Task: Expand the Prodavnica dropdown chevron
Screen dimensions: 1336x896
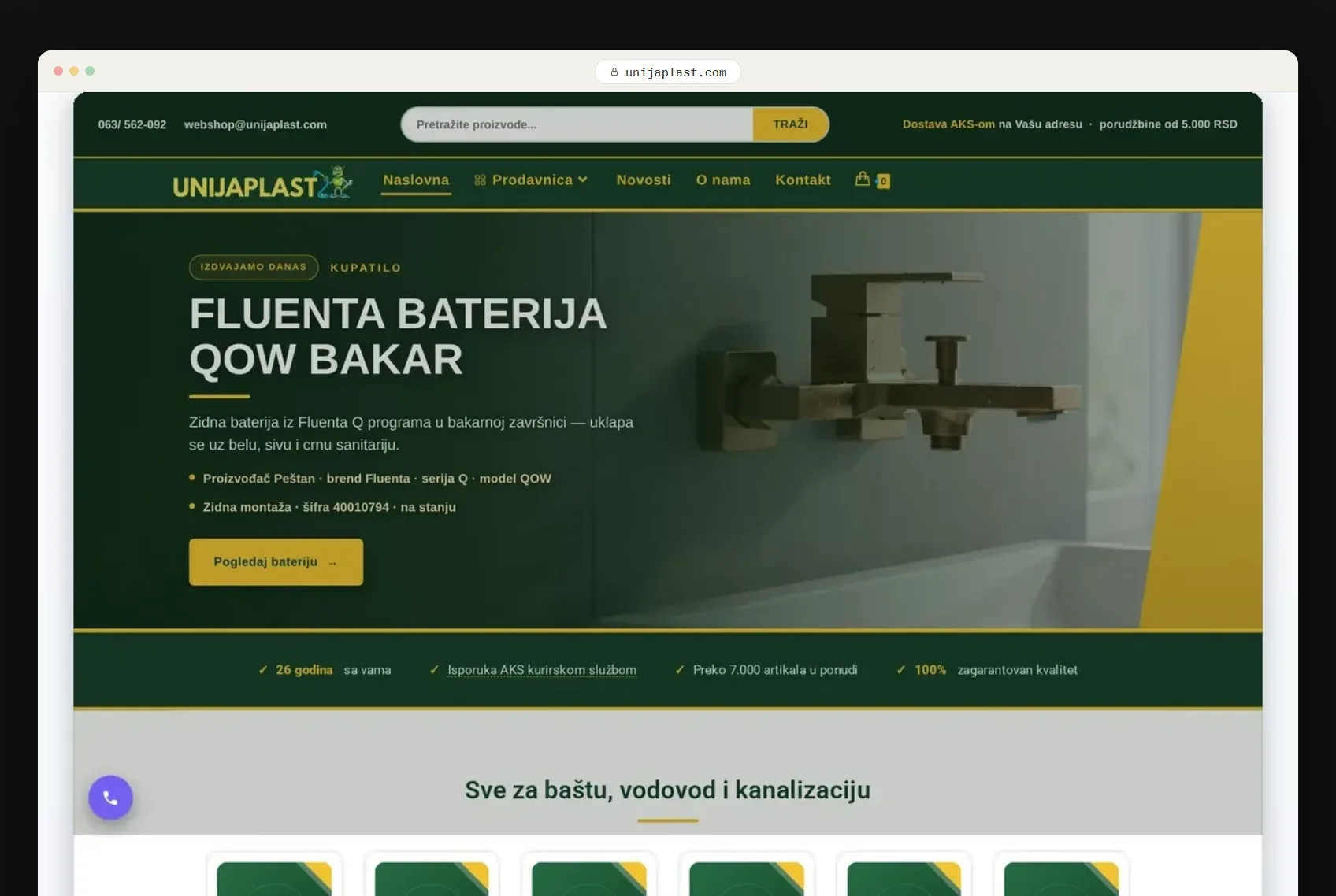Action: [x=583, y=180]
